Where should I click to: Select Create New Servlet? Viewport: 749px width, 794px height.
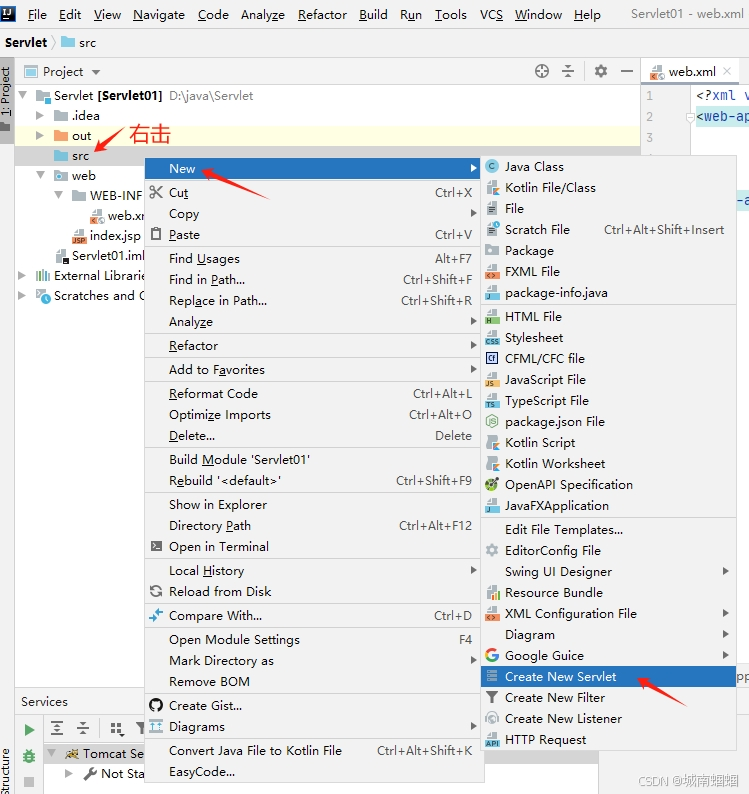click(x=608, y=677)
